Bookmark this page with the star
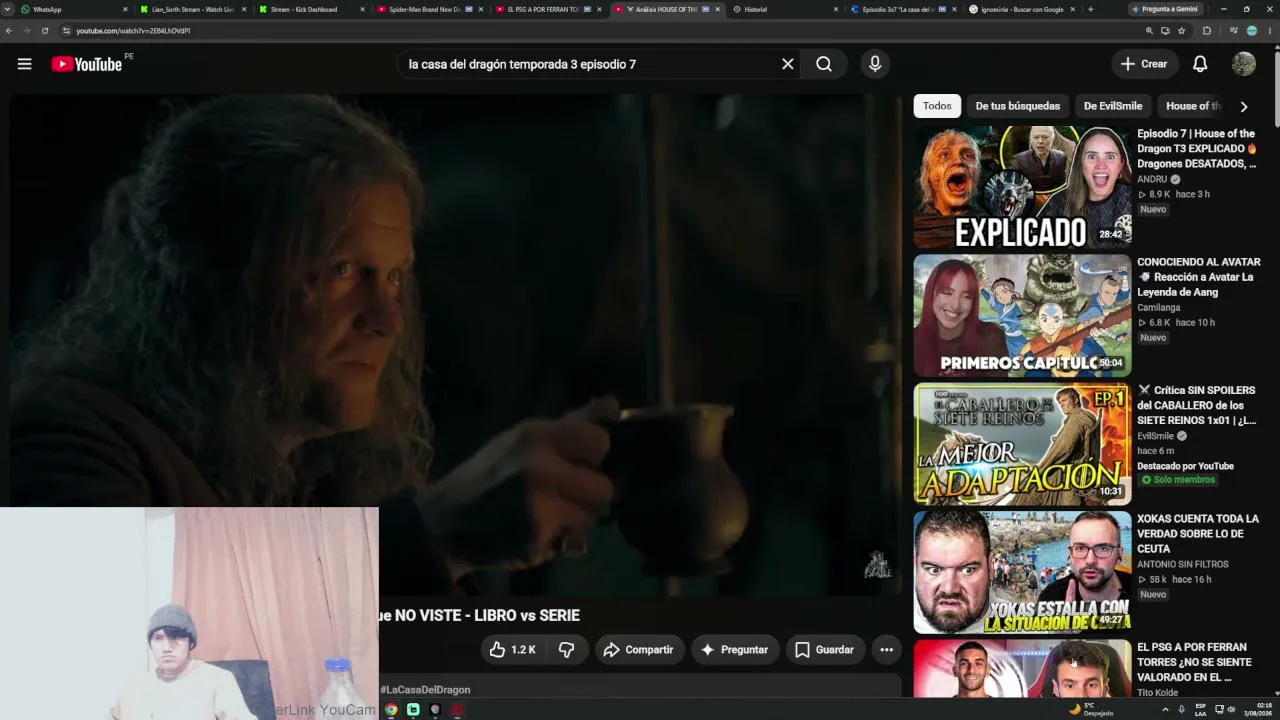1280x720 pixels. [1182, 31]
